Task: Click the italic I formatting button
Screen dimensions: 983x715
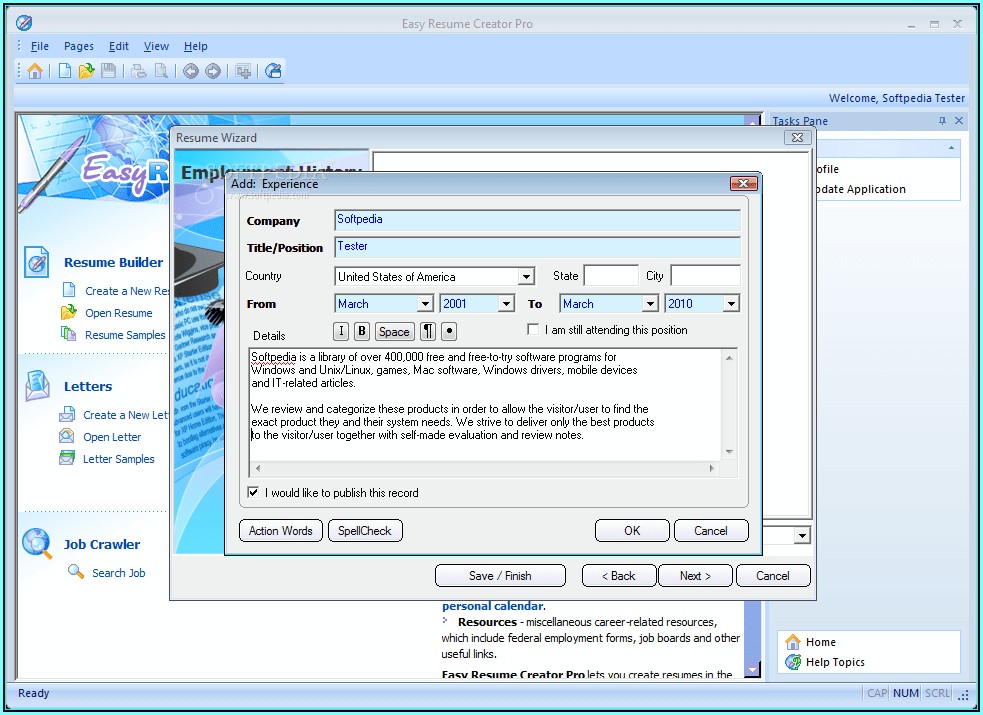Action: coord(341,332)
